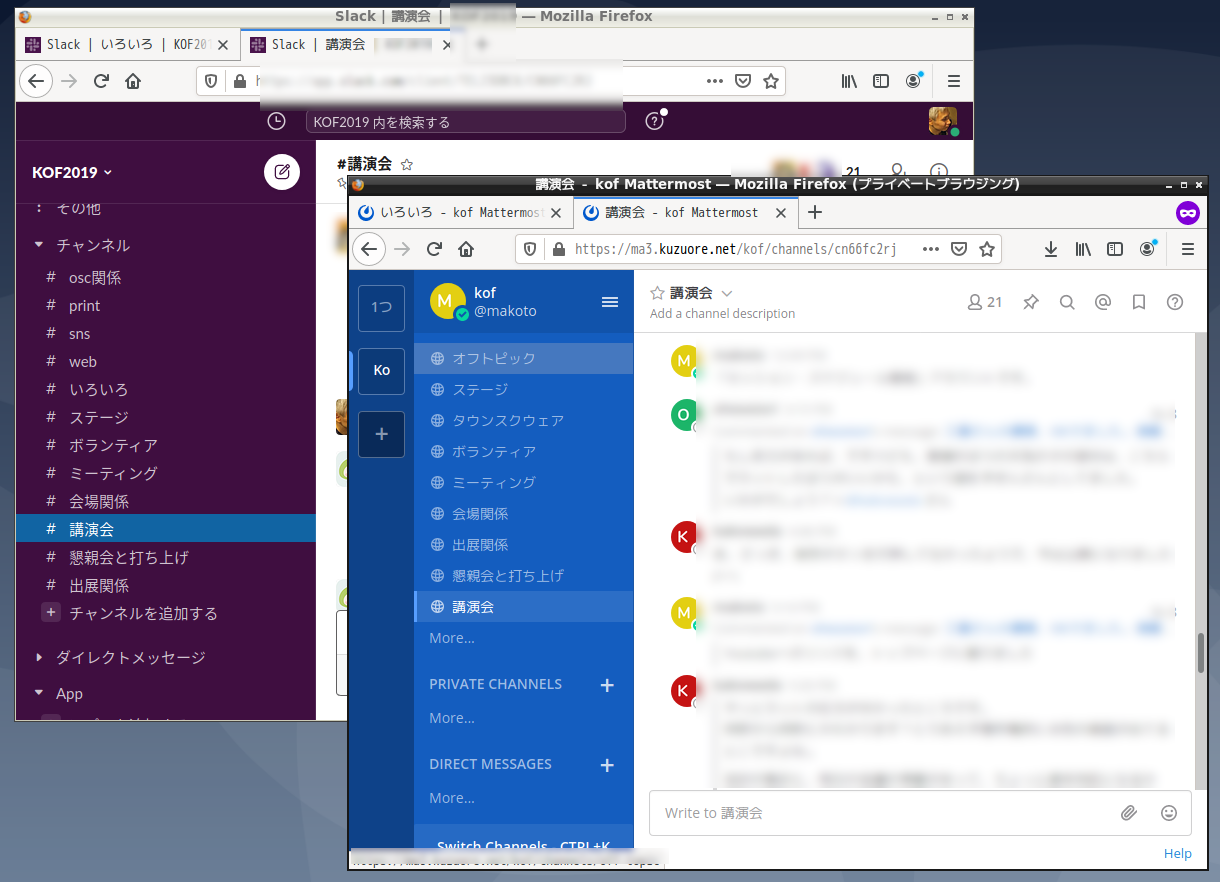Show recent mentions in Mattermost
Screen dimensions: 1220x882
point(1103,302)
